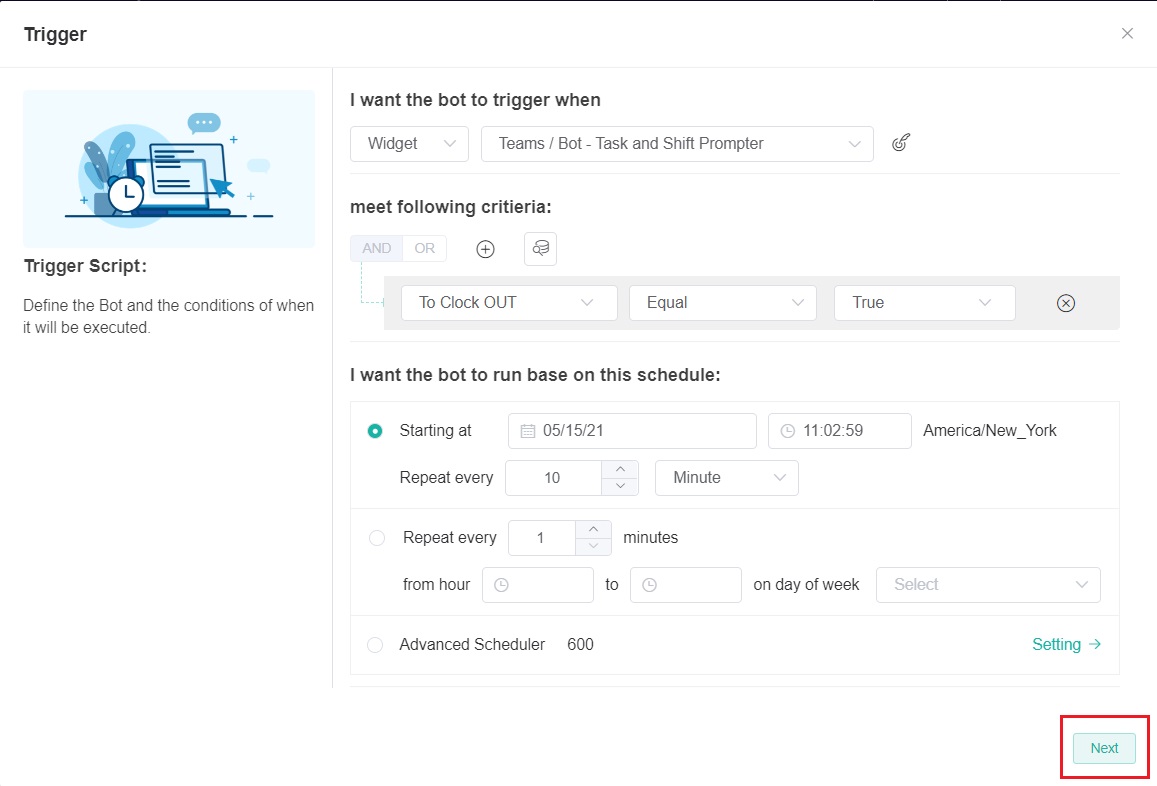The image size is (1157, 786).
Task: Click the Next button
Action: coord(1104,748)
